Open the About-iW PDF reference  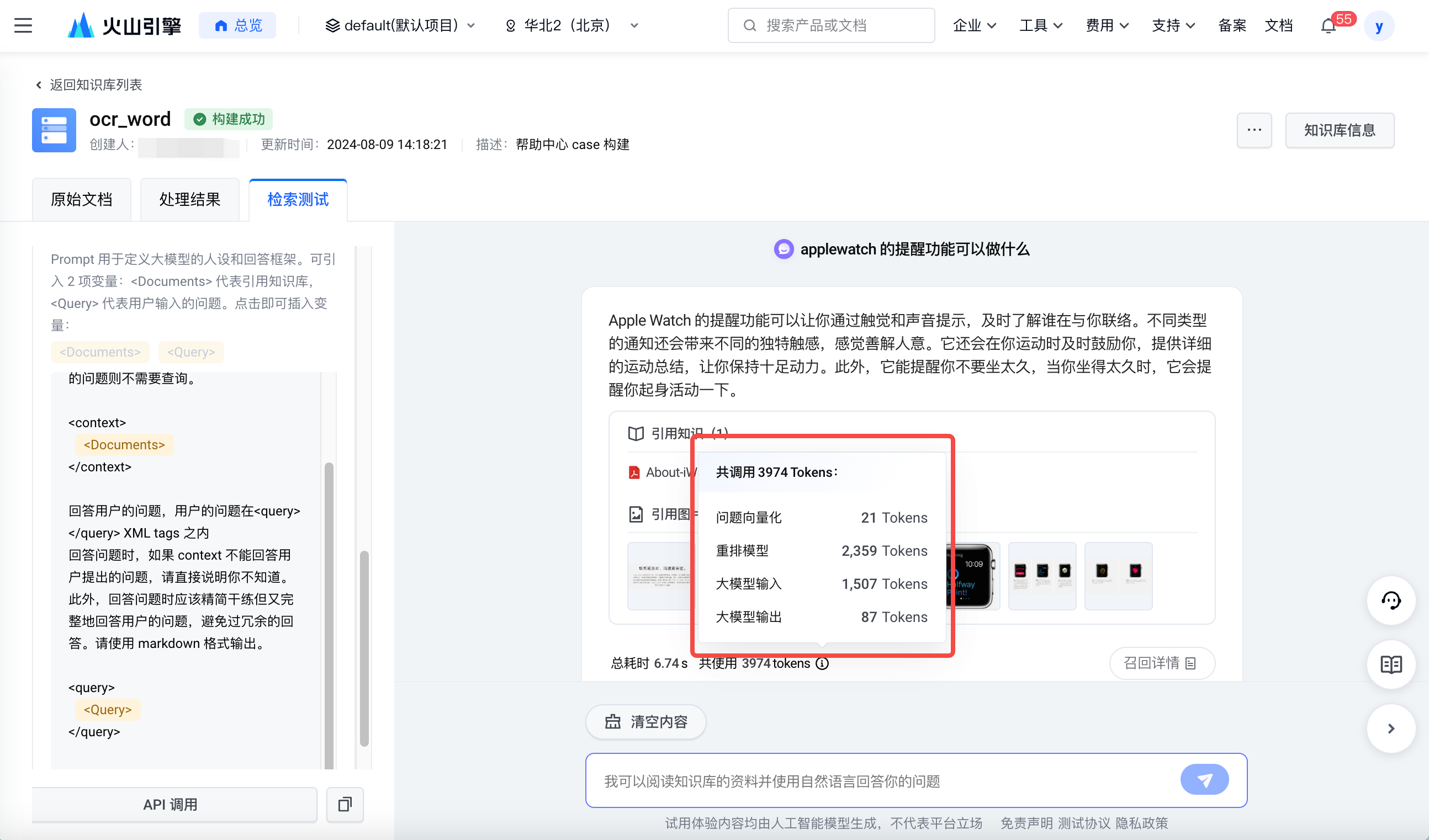pos(664,472)
